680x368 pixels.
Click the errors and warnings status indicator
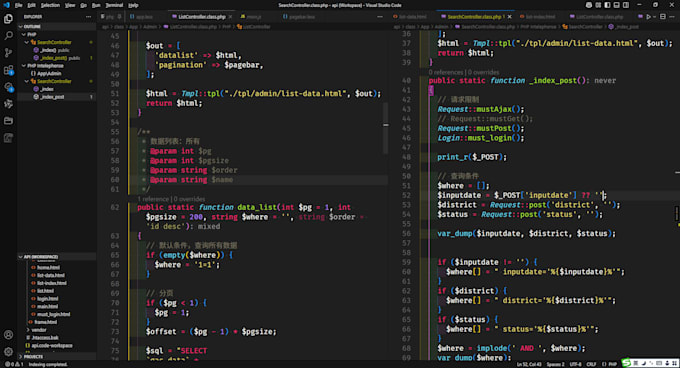point(14,365)
